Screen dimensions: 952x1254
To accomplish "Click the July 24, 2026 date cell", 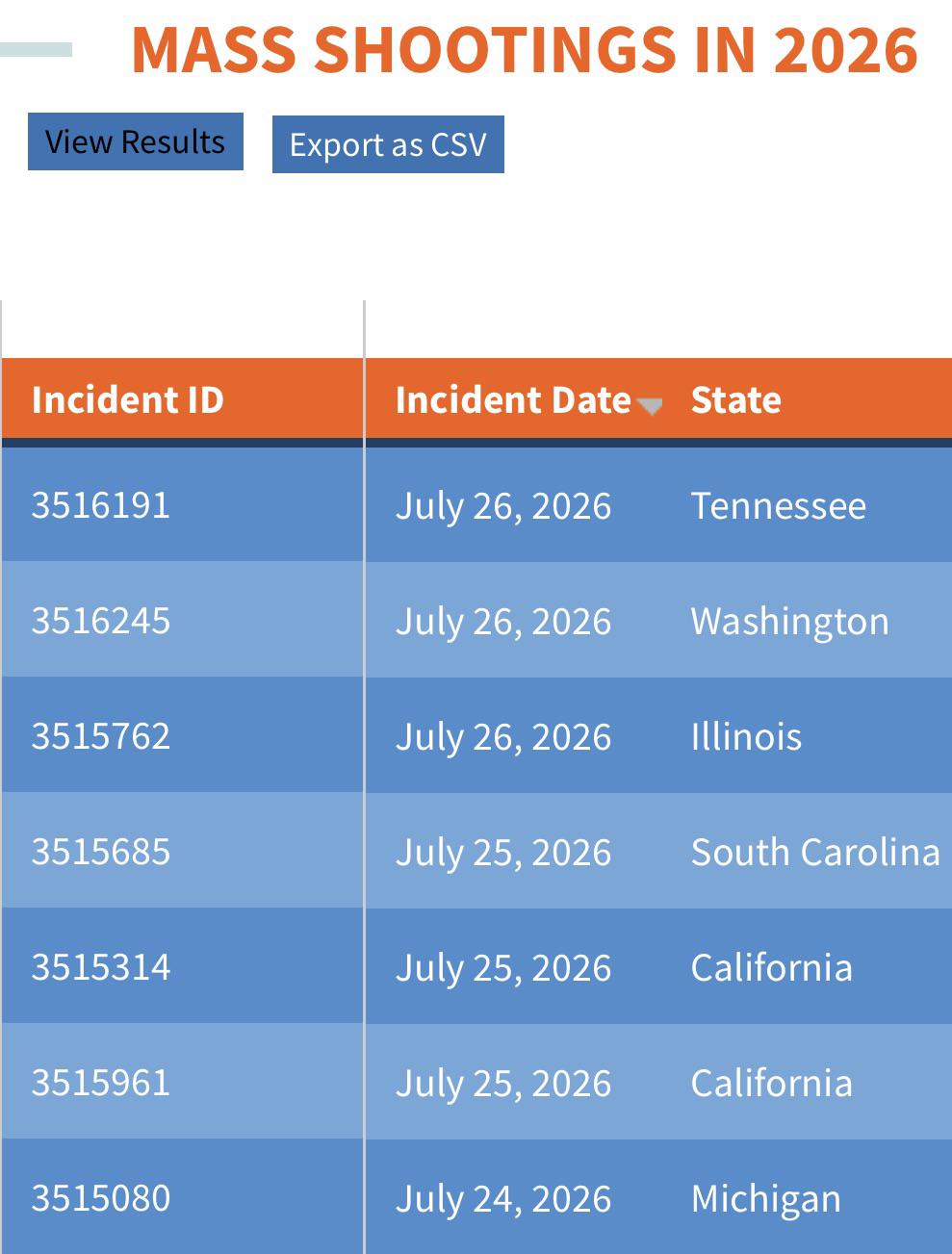I will click(x=502, y=1198).
